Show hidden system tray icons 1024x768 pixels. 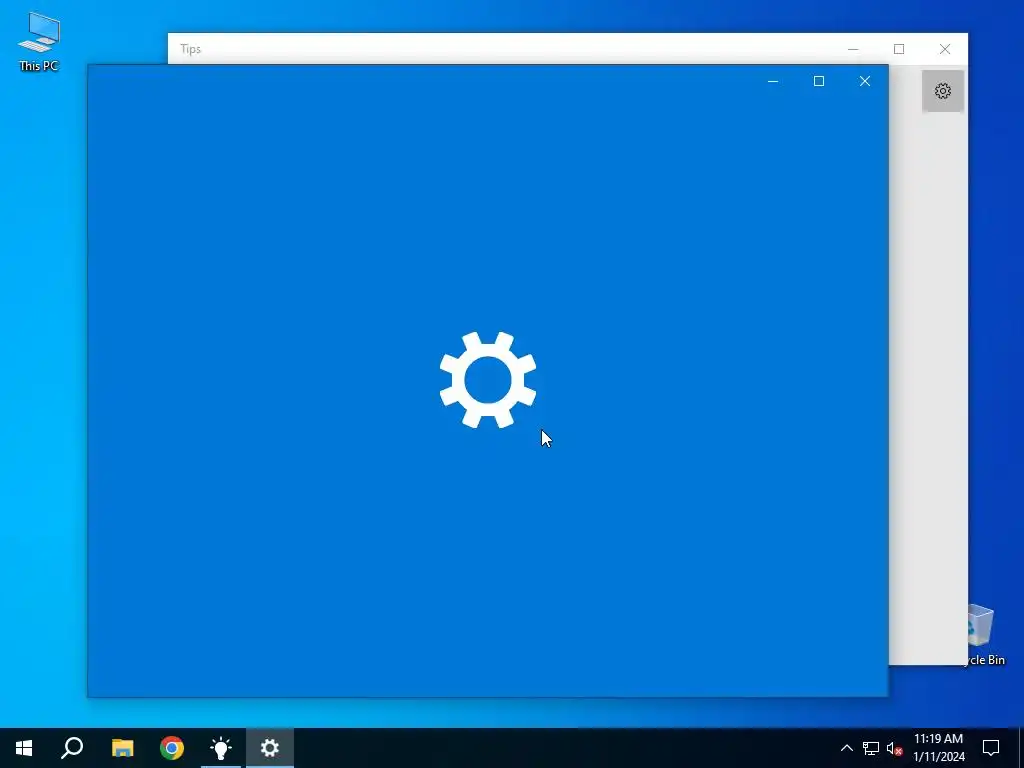pyautogui.click(x=846, y=748)
